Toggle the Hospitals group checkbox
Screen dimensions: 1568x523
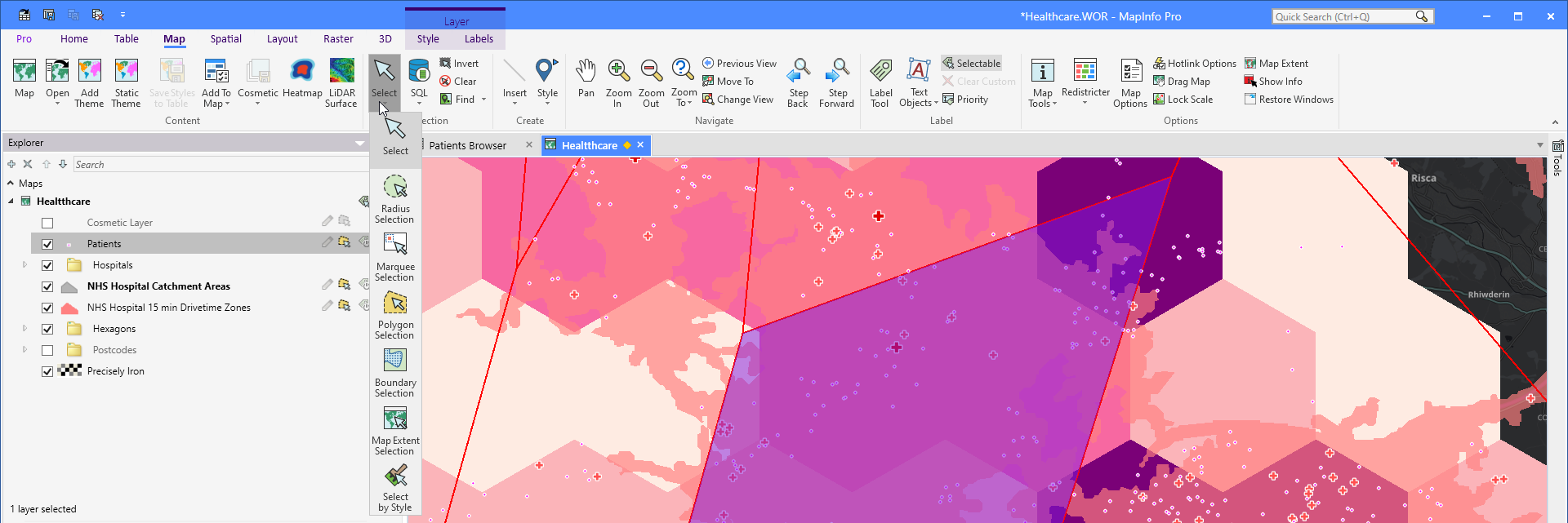coord(47,265)
